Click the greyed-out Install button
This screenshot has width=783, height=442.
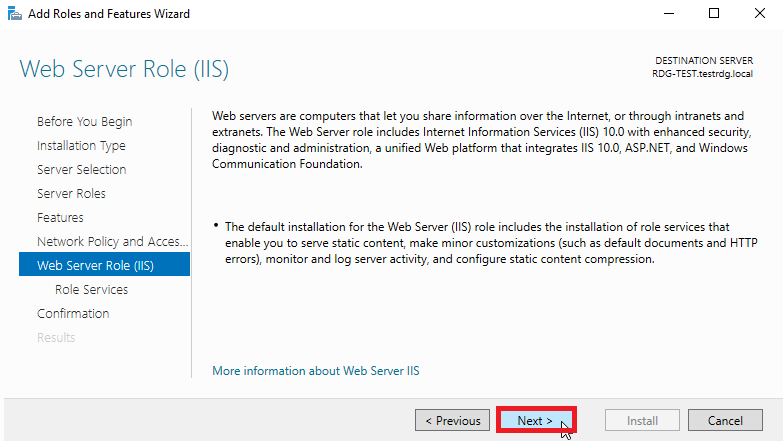642,421
